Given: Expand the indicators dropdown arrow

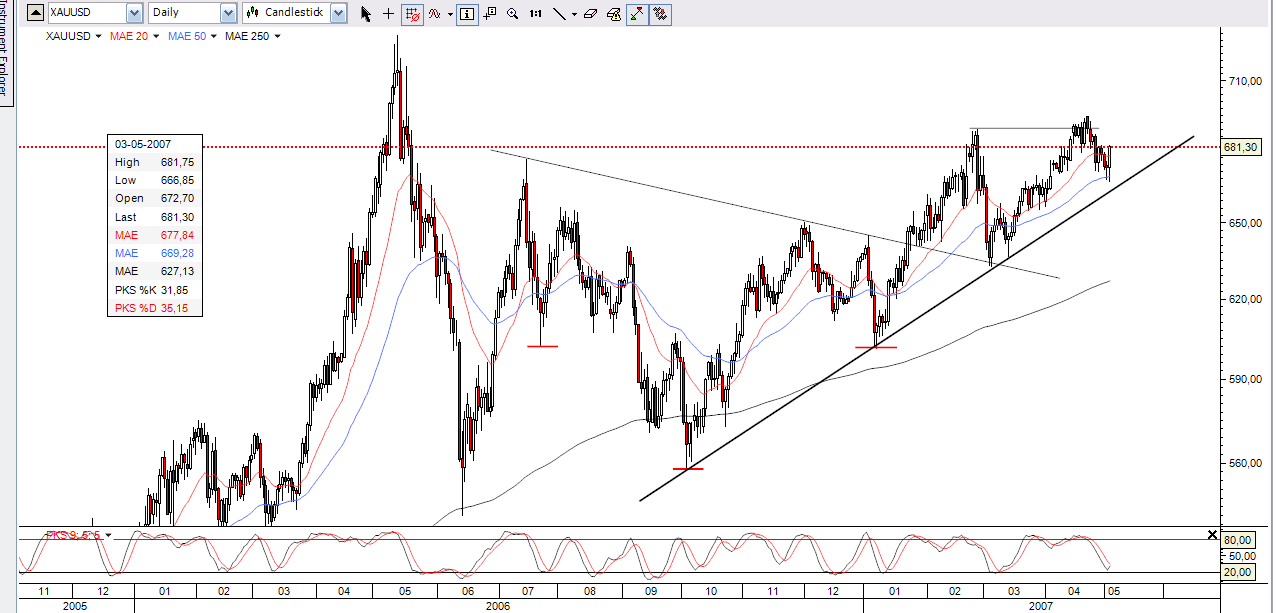Looking at the screenshot, I should coord(451,14).
